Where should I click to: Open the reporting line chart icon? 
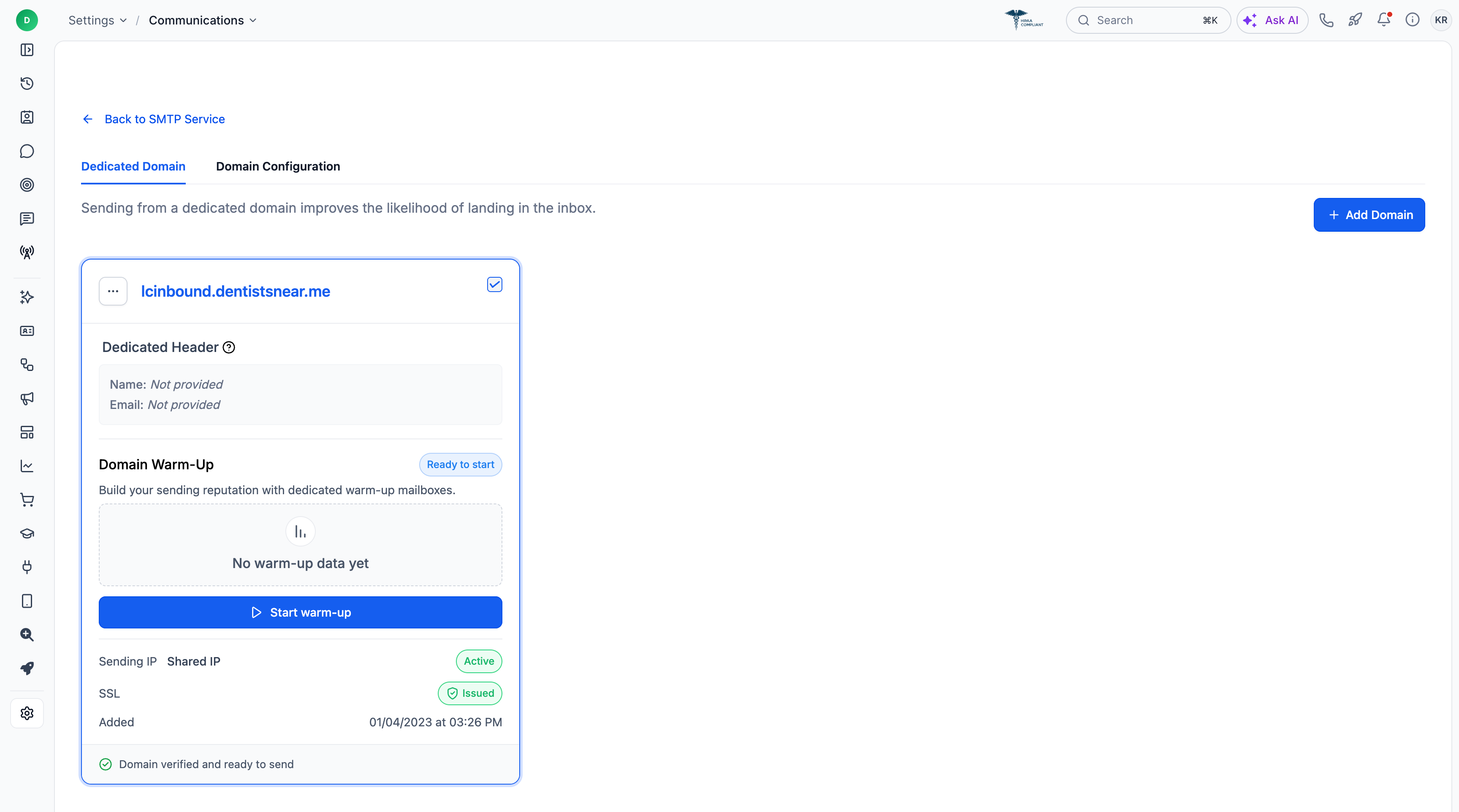27,466
